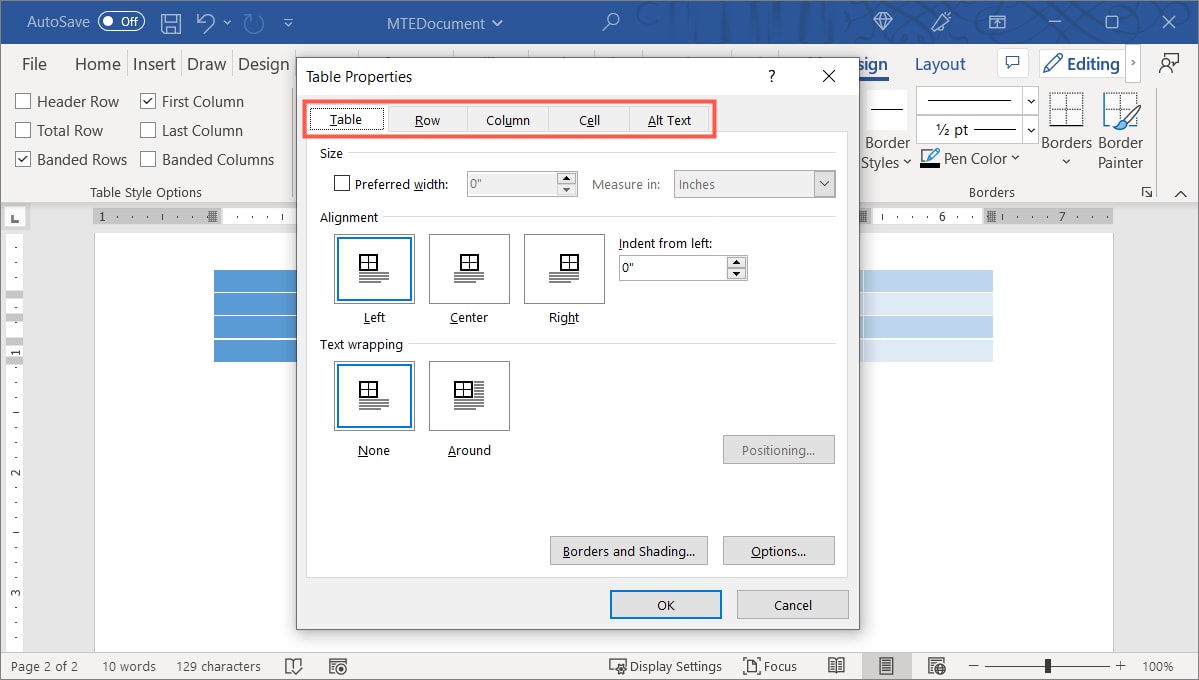
Task: Open the line weight dropdown showing ½ pt
Action: pyautogui.click(x=1029, y=129)
